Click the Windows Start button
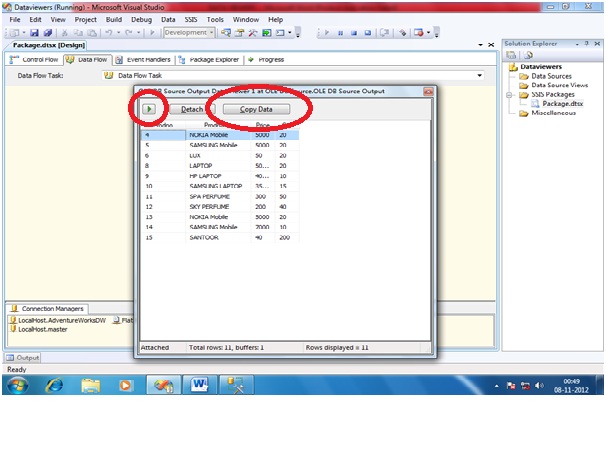 coord(18,385)
